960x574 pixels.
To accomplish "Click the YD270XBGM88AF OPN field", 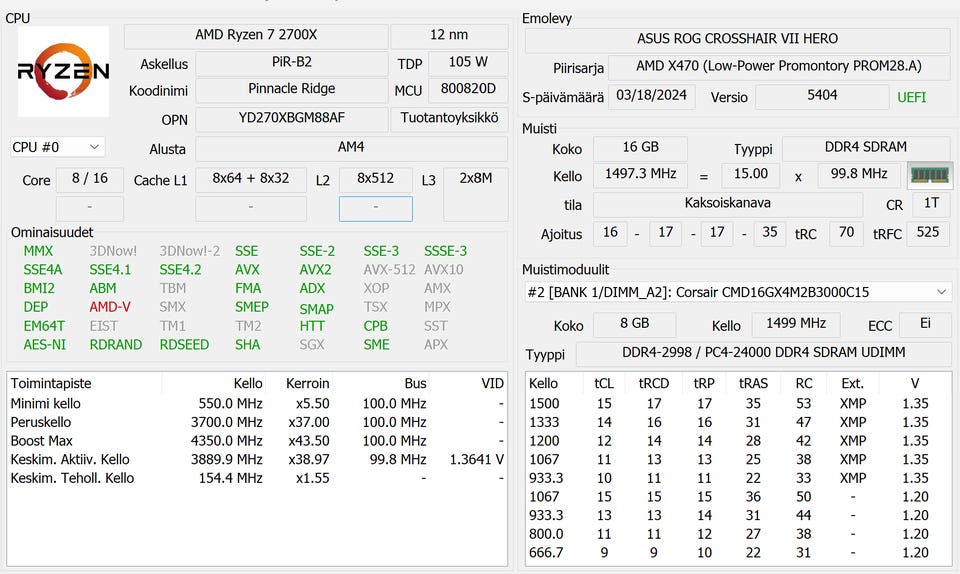I will pos(291,118).
